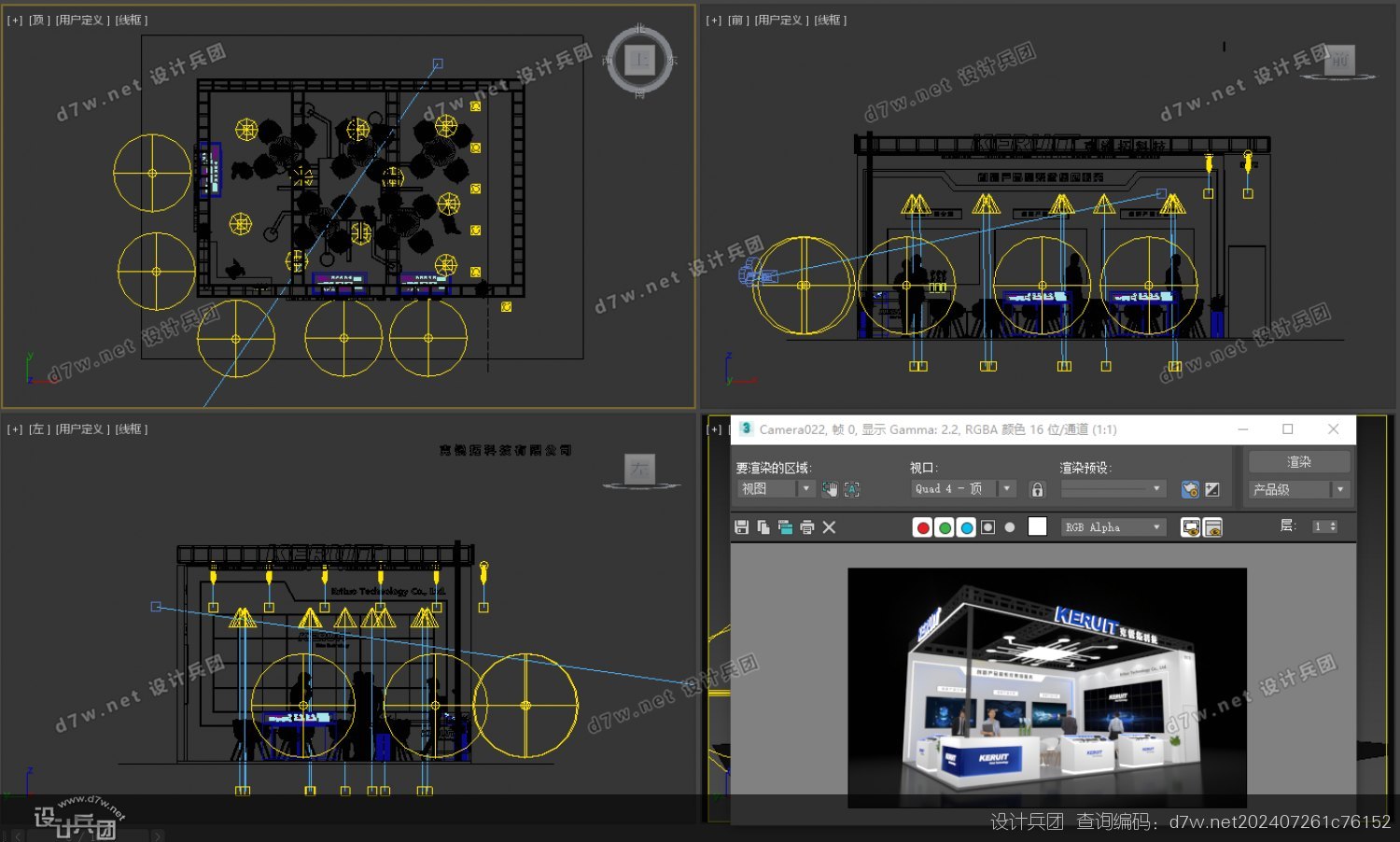Click the top viewport ViewCube compass
1400x842 pixels.
click(640, 61)
